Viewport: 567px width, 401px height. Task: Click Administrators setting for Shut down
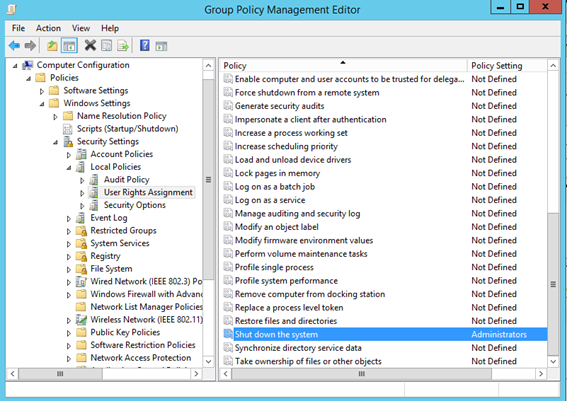click(499, 334)
